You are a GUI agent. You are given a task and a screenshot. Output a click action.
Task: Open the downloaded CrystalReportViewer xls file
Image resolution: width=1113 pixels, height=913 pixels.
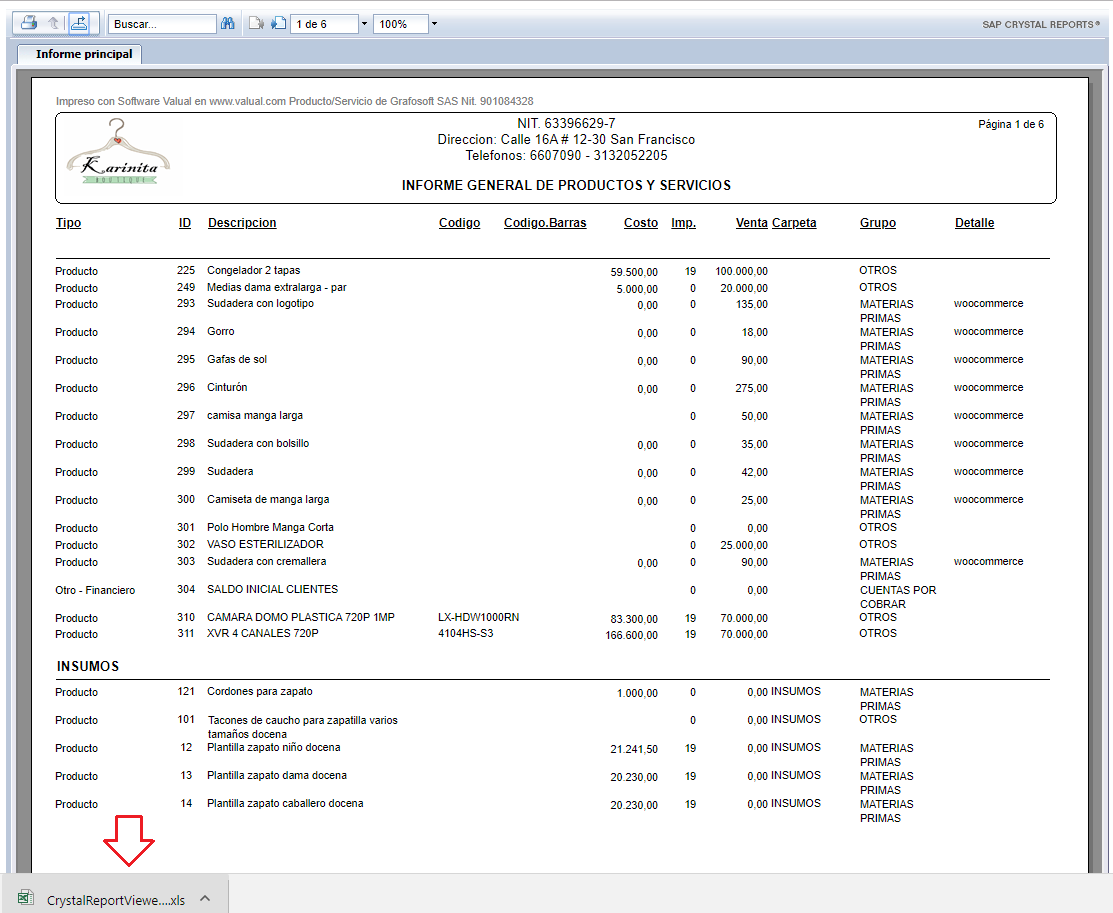pyautogui.click(x=115, y=900)
